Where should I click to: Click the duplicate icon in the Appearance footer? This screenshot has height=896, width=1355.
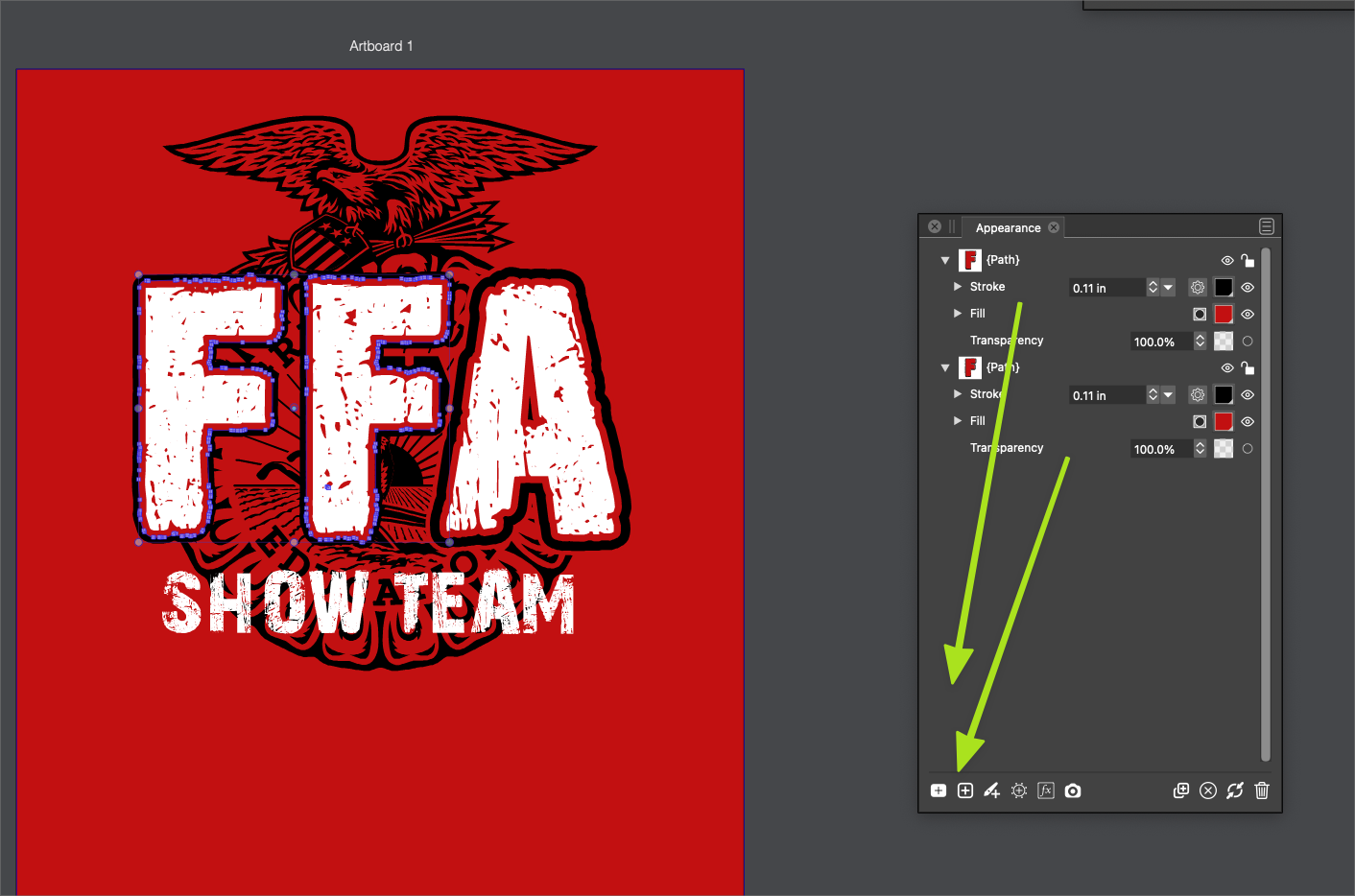point(1181,790)
